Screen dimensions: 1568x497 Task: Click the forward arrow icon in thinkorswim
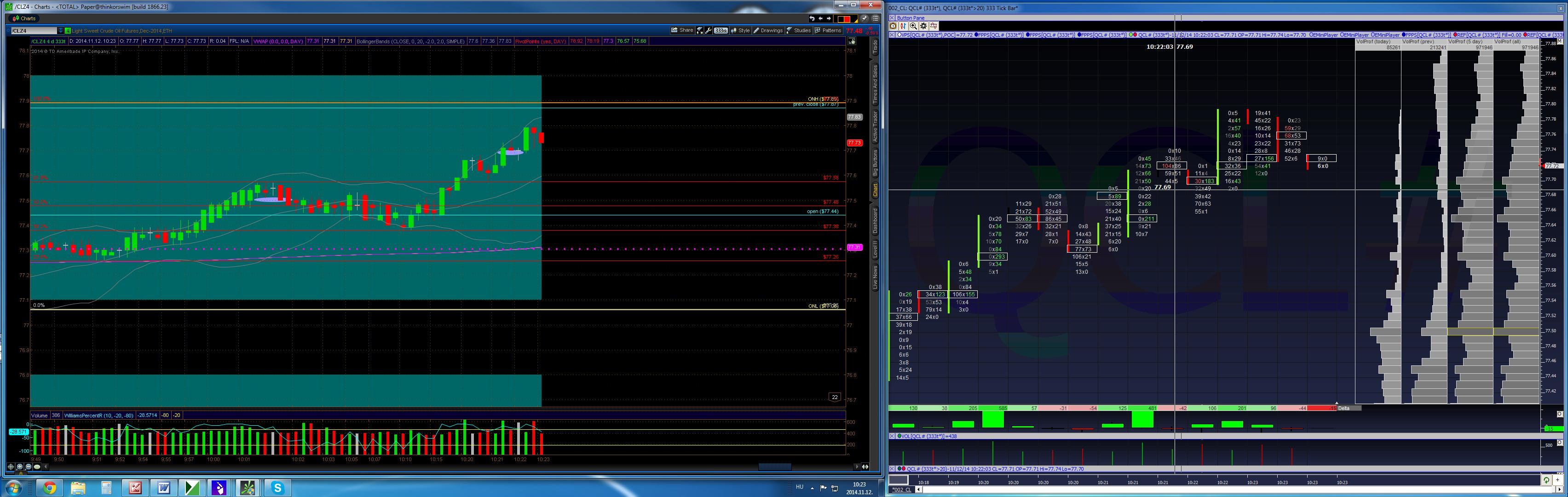(829, 18)
